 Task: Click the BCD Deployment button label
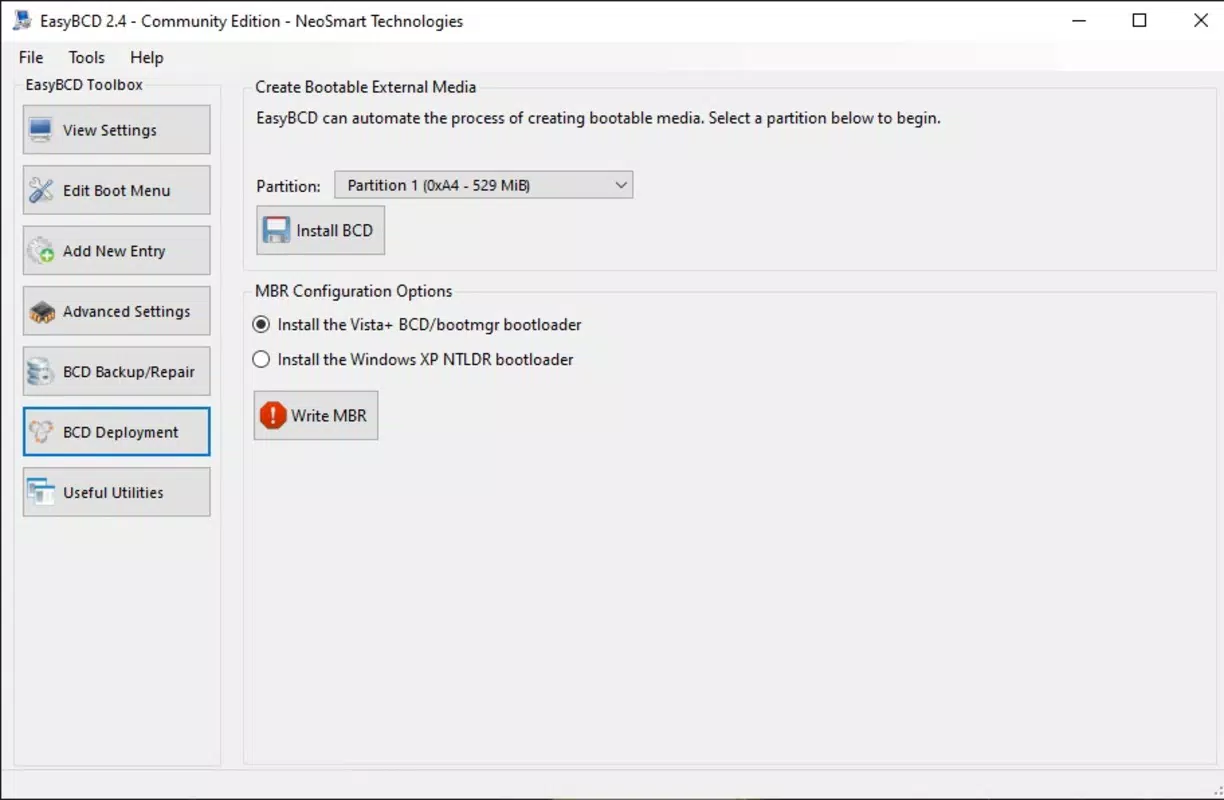[x=121, y=432]
